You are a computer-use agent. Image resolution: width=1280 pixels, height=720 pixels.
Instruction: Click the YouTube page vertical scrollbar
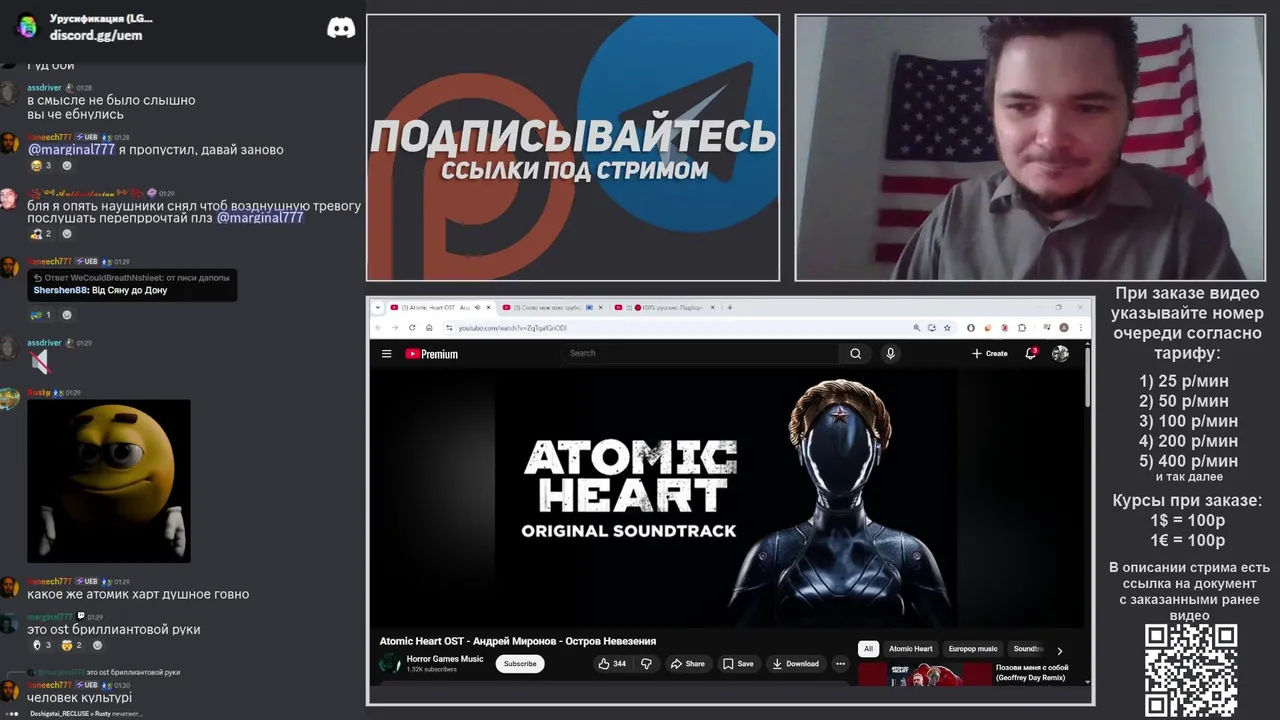coord(1088,375)
